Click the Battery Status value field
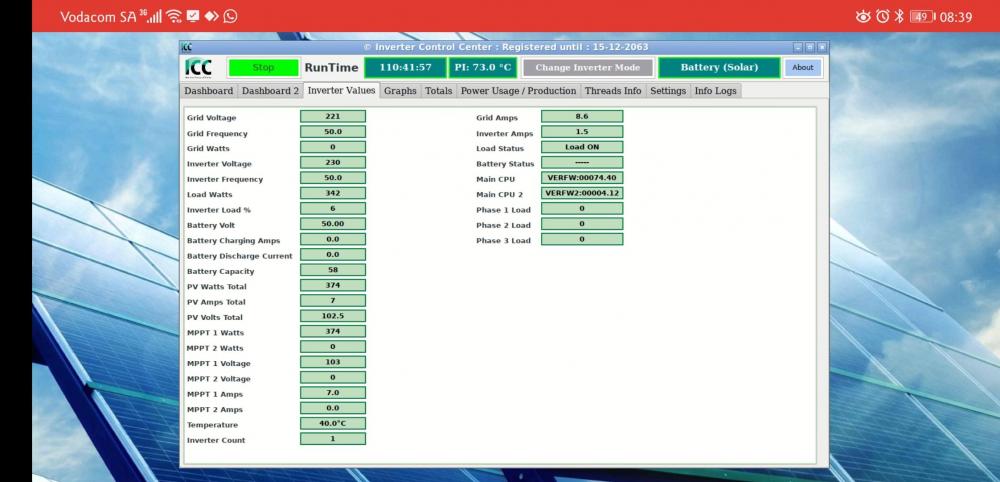1000x482 pixels. pyautogui.click(x=582, y=163)
